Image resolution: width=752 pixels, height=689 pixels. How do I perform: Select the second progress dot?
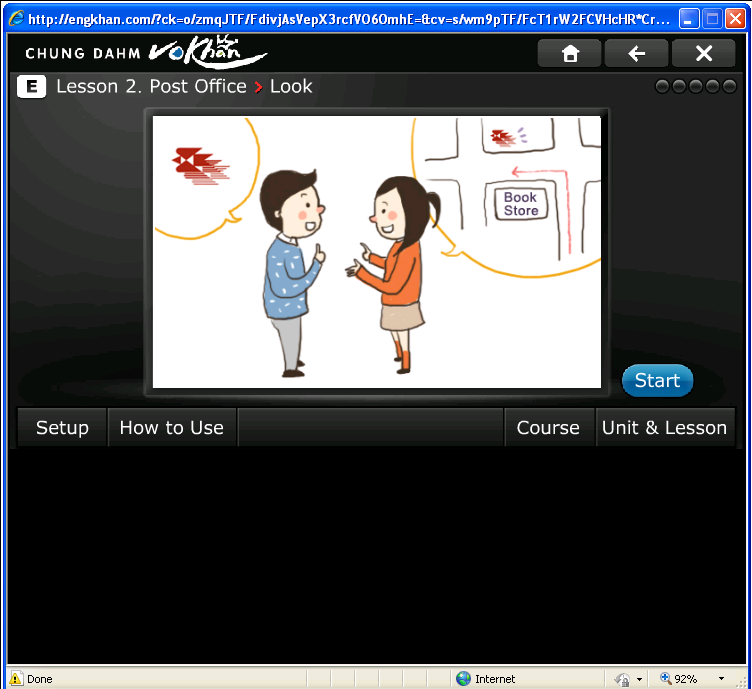(x=679, y=86)
